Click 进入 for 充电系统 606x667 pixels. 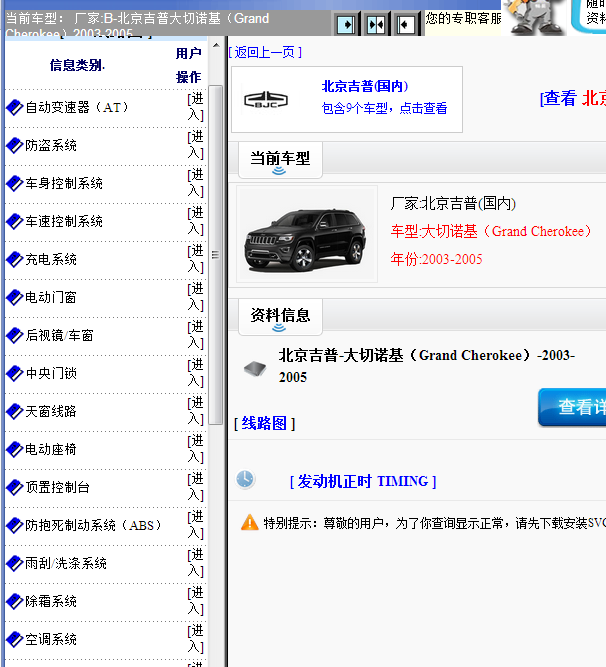click(196, 259)
